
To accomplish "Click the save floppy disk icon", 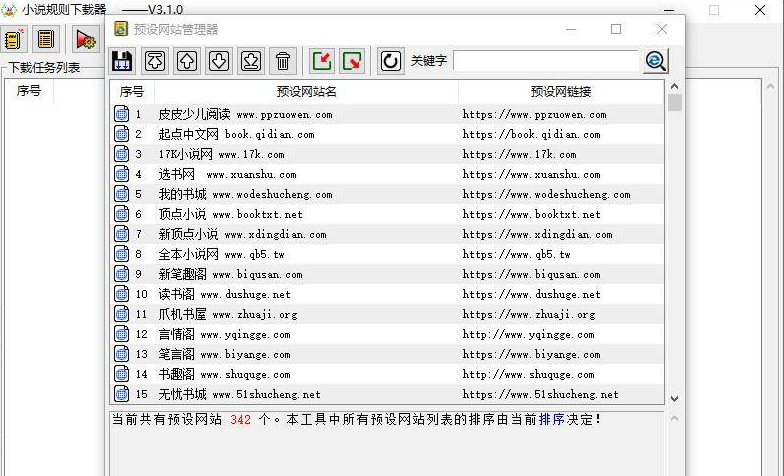I will pos(122,61).
